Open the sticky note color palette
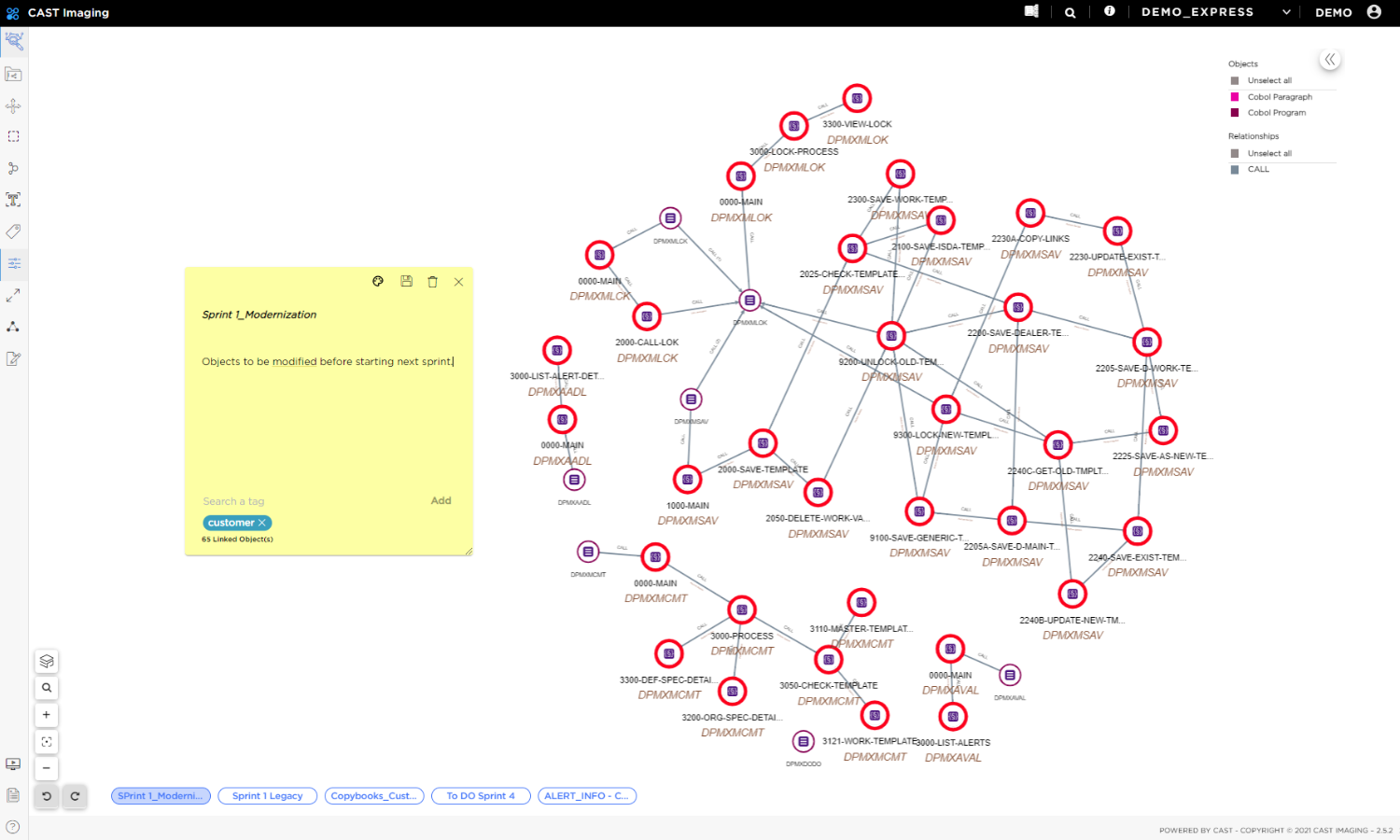 pyautogui.click(x=378, y=281)
